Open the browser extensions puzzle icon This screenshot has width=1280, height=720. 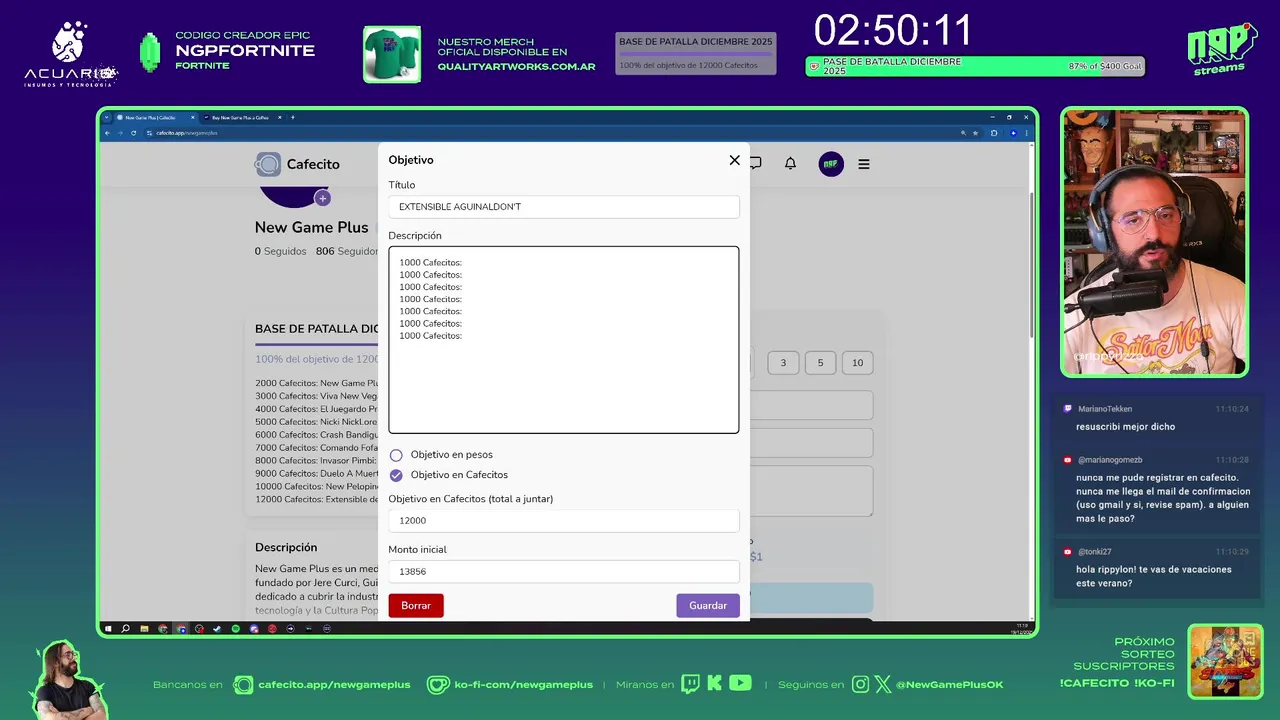tap(994, 133)
